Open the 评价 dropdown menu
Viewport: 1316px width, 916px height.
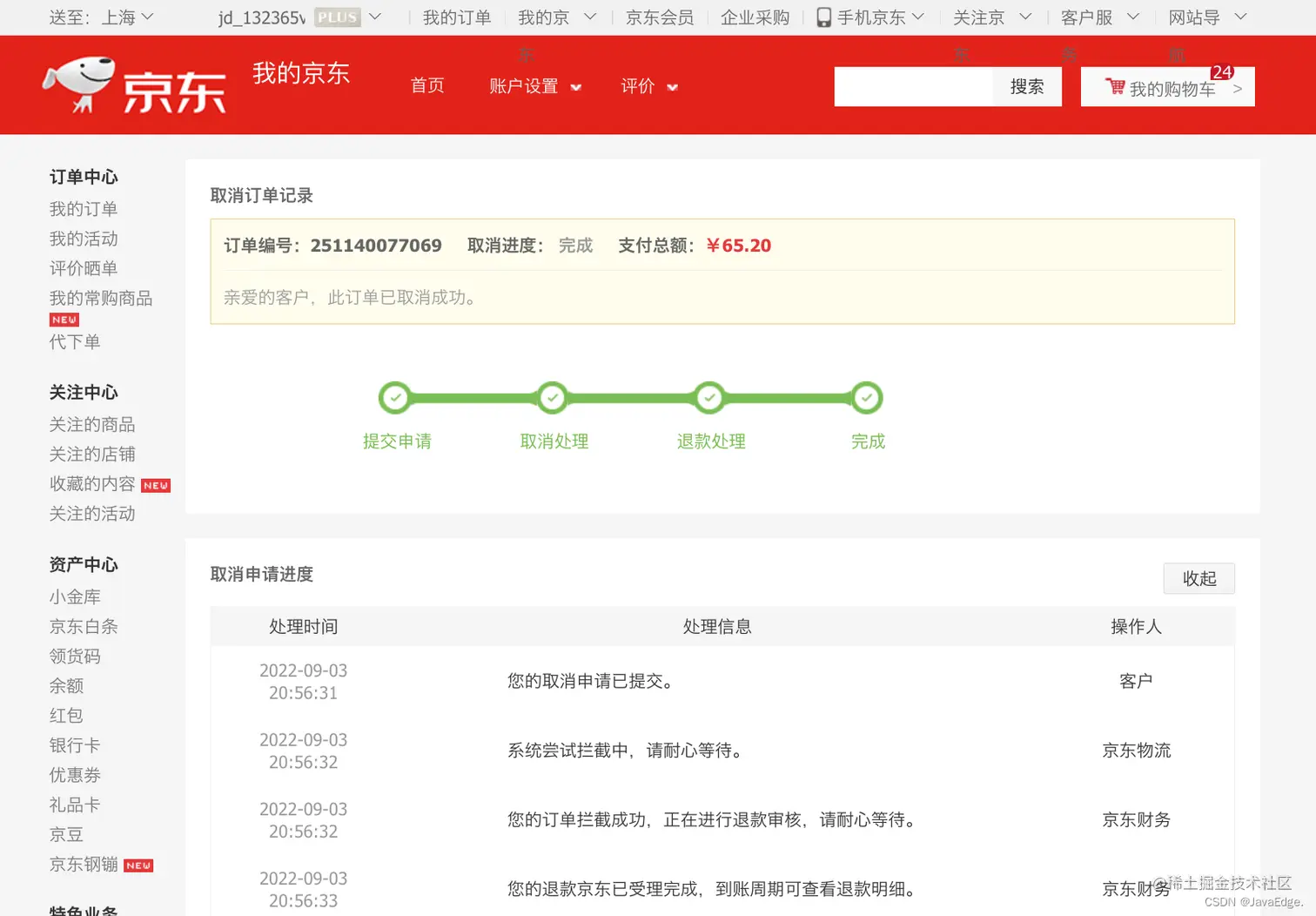pyautogui.click(x=649, y=86)
